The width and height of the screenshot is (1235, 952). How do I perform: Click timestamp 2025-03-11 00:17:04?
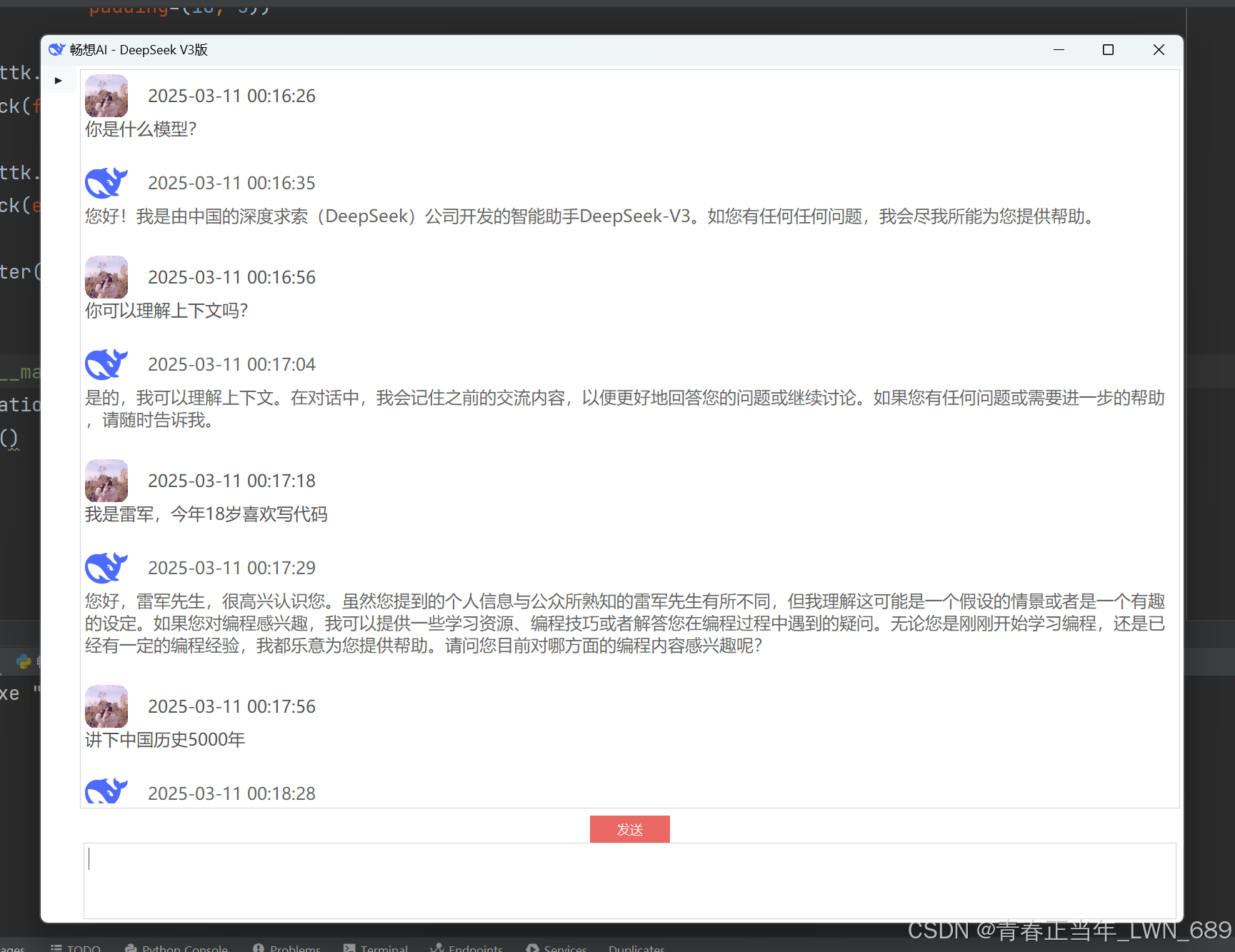pyautogui.click(x=231, y=364)
